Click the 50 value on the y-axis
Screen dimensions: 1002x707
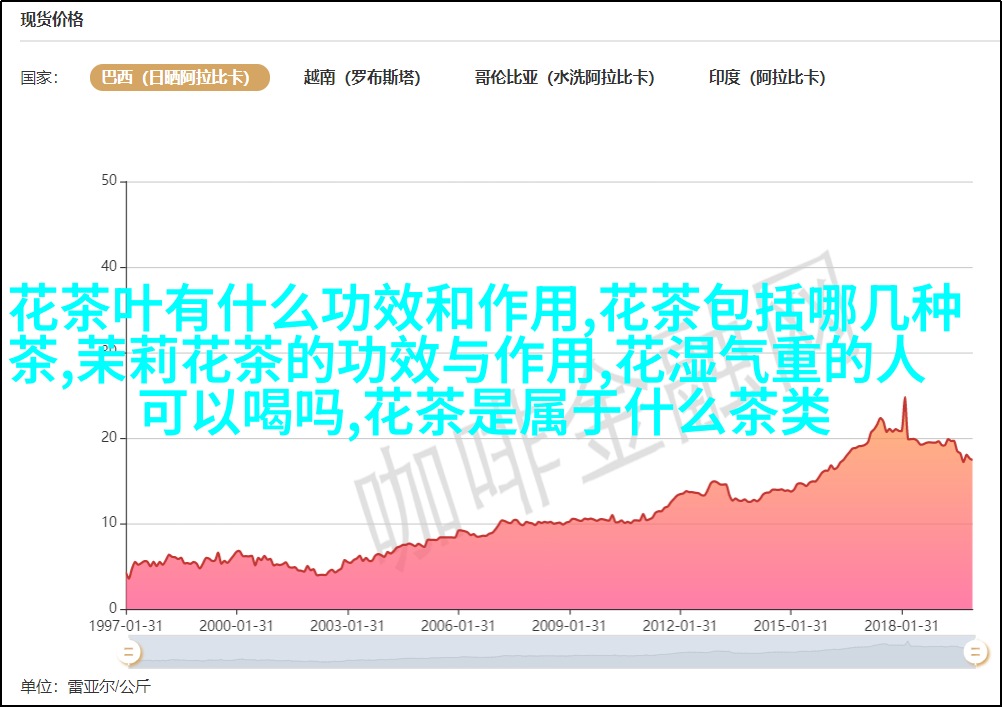pyautogui.click(x=109, y=181)
